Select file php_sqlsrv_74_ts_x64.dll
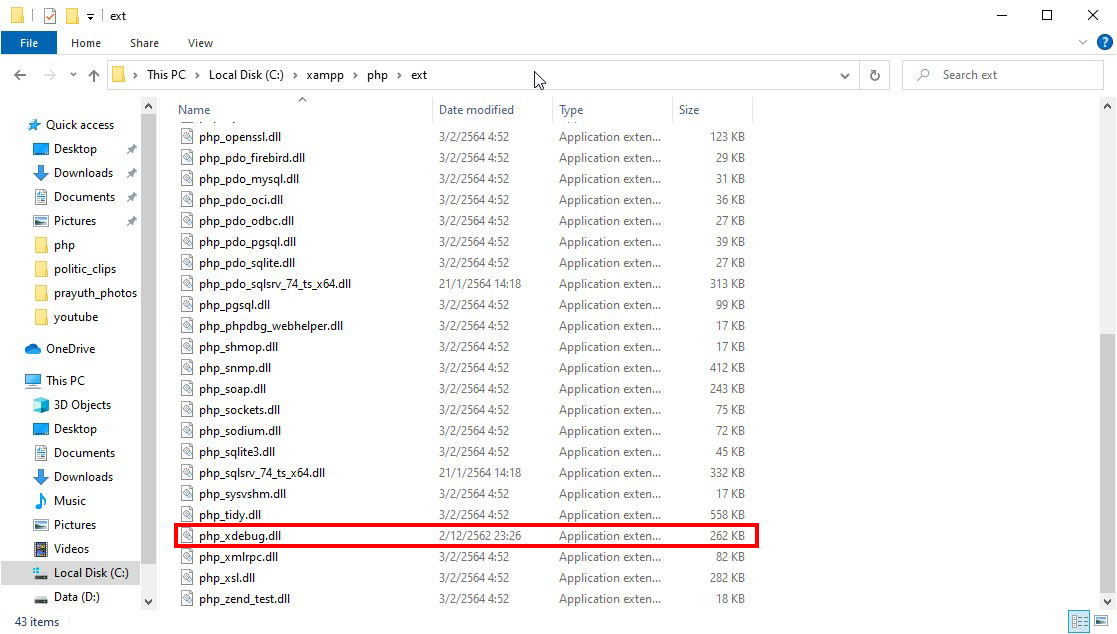This screenshot has width=1117, height=634. coord(262,473)
